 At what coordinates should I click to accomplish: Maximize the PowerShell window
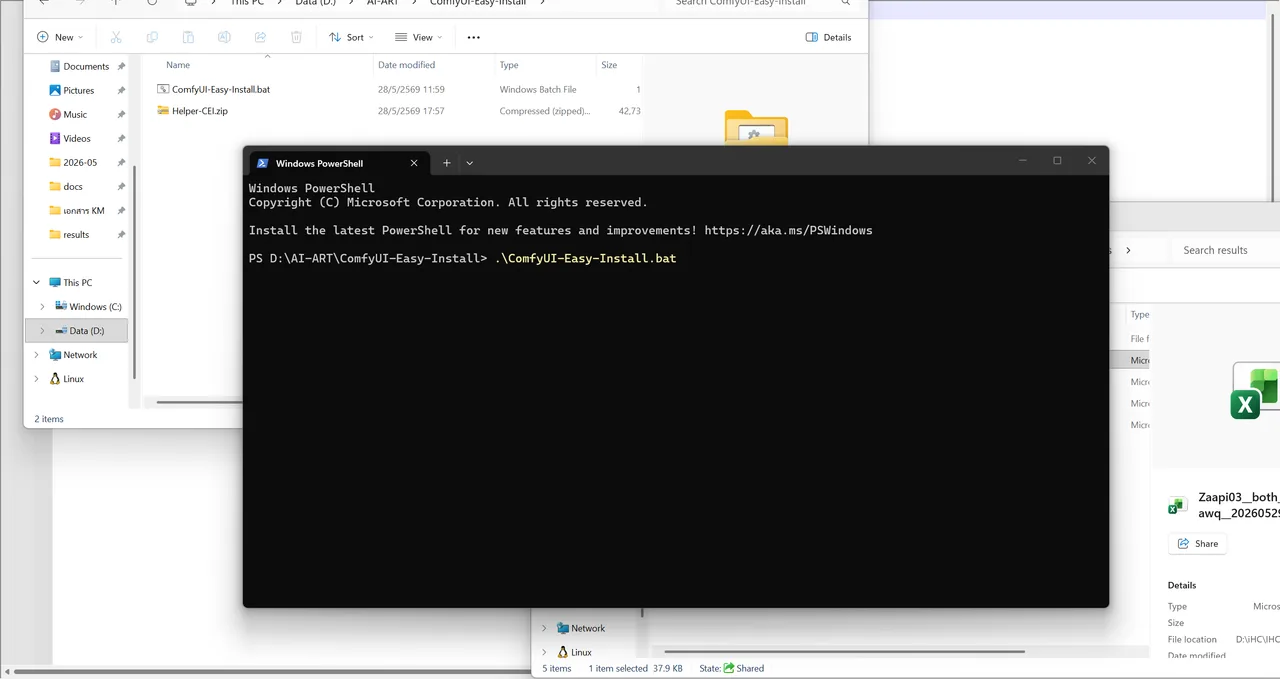pos(1057,161)
